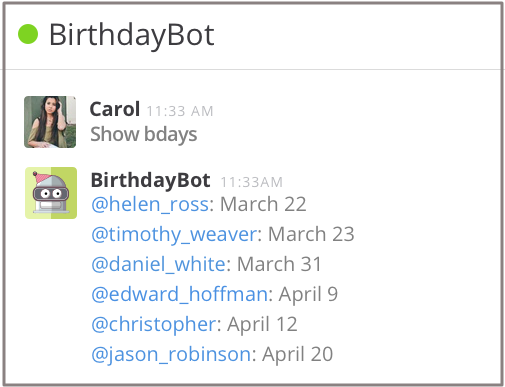Click the BirthdayBot message 11:33AM timestamp
505x387 pixels.
(x=251, y=182)
